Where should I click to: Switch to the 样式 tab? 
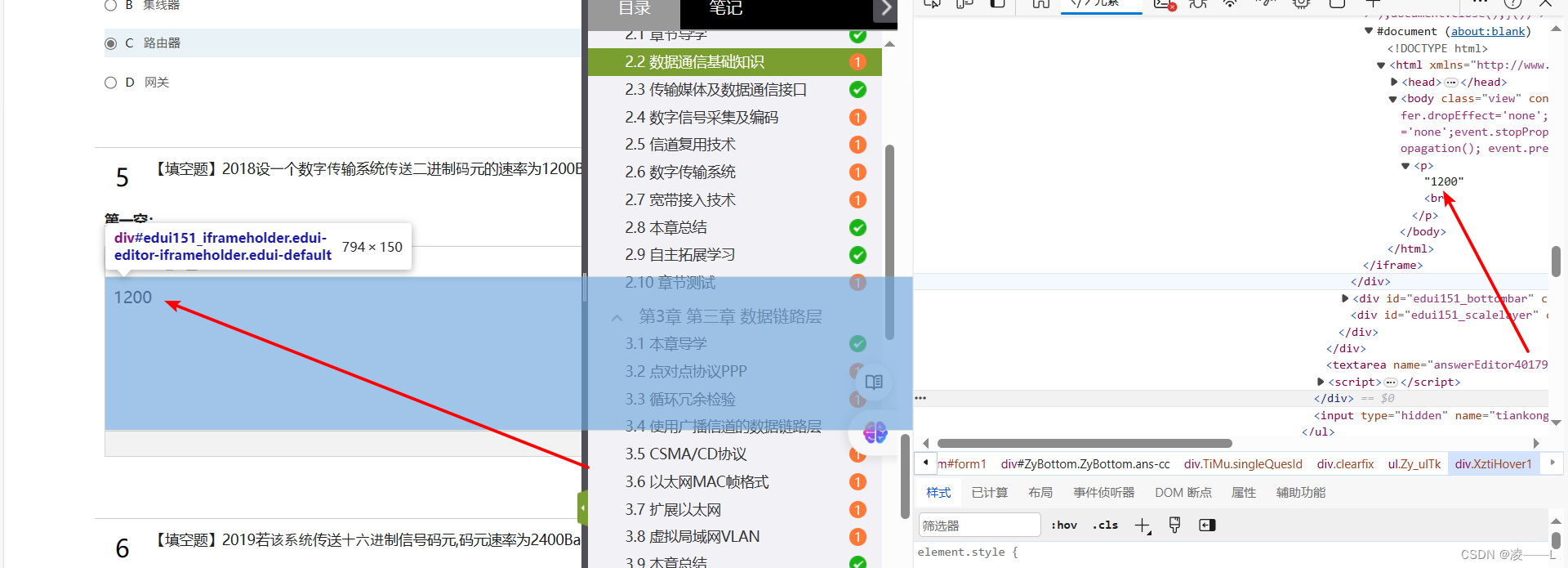(x=938, y=493)
